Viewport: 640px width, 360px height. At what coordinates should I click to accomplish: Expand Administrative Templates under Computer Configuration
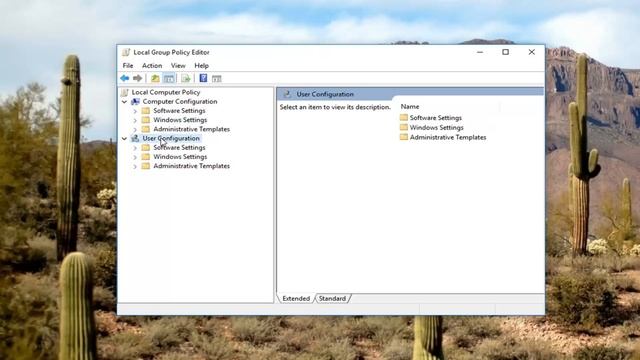(x=135, y=129)
